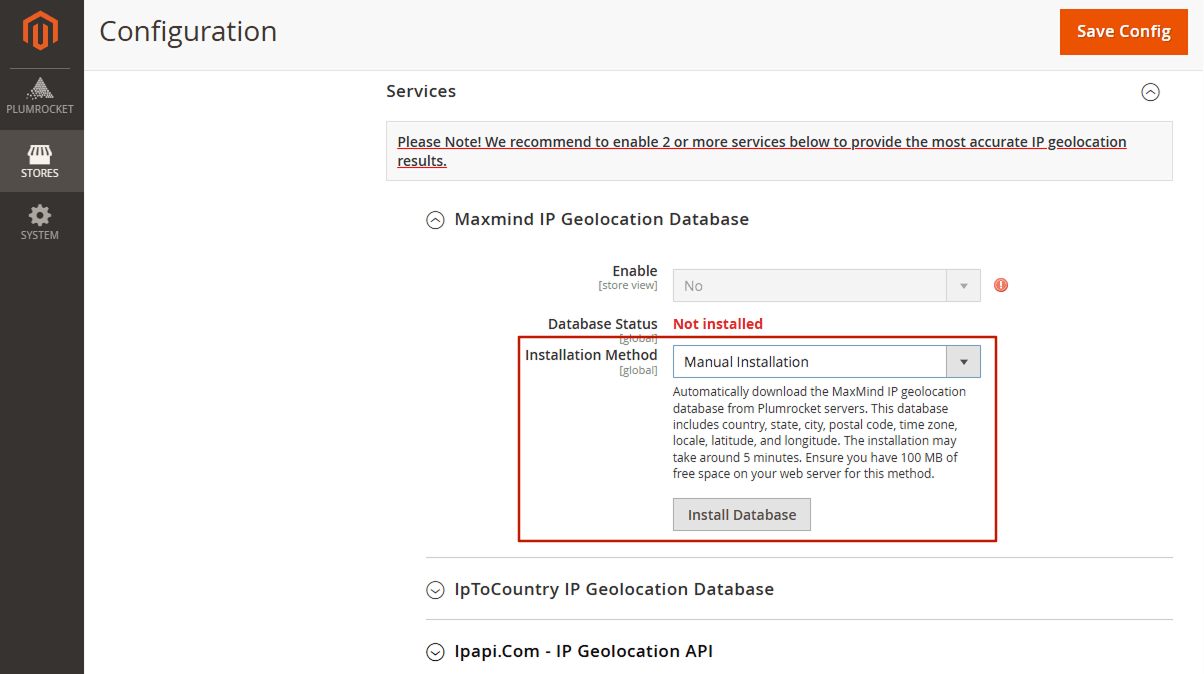The width and height of the screenshot is (1204, 674).
Task: Click the [store view] scope label under Enable
Action: pyautogui.click(x=628, y=284)
